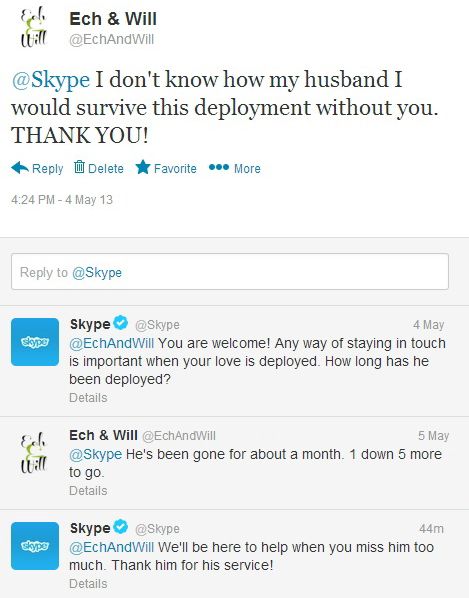
Task: Expand Details under Ech & Will reply
Action: 88,491
